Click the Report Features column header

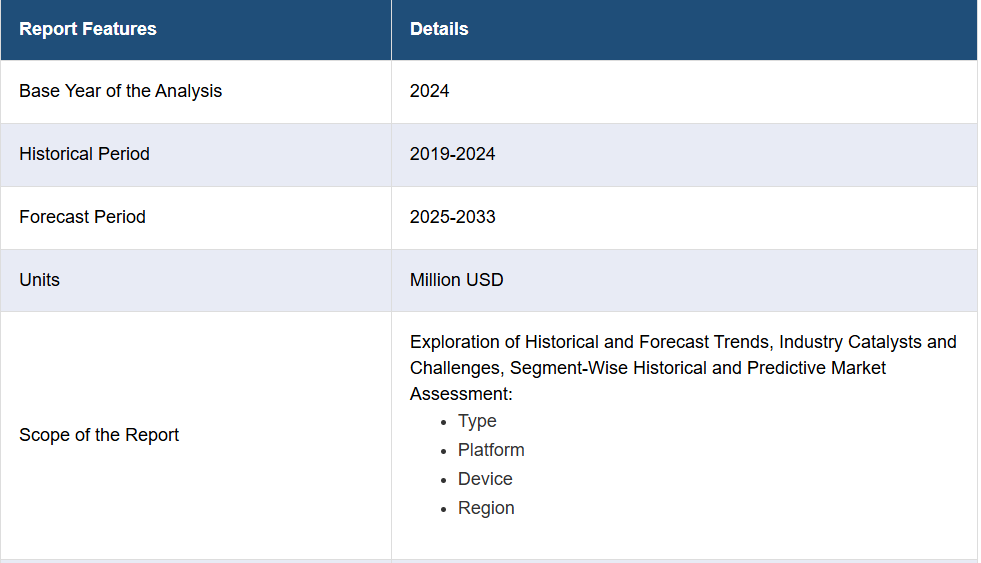click(88, 29)
